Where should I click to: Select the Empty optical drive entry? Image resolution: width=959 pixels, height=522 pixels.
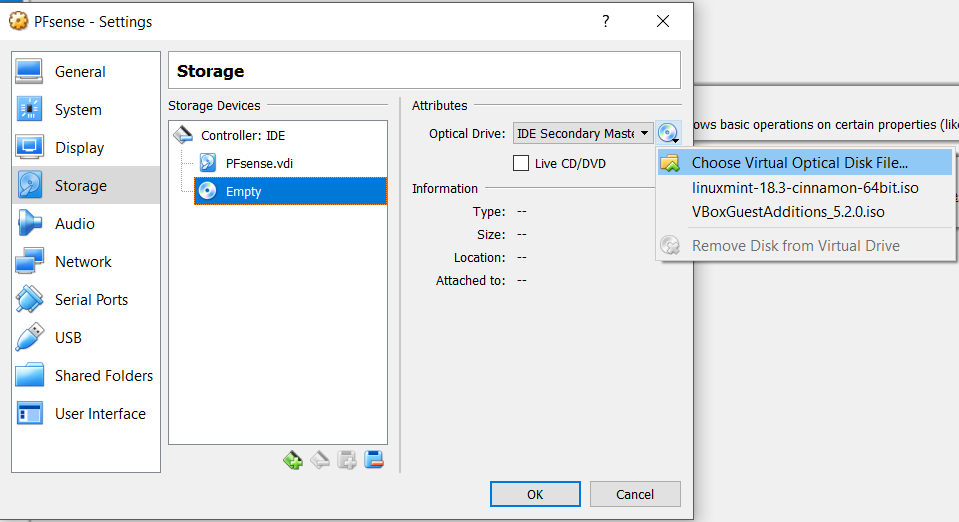click(291, 191)
